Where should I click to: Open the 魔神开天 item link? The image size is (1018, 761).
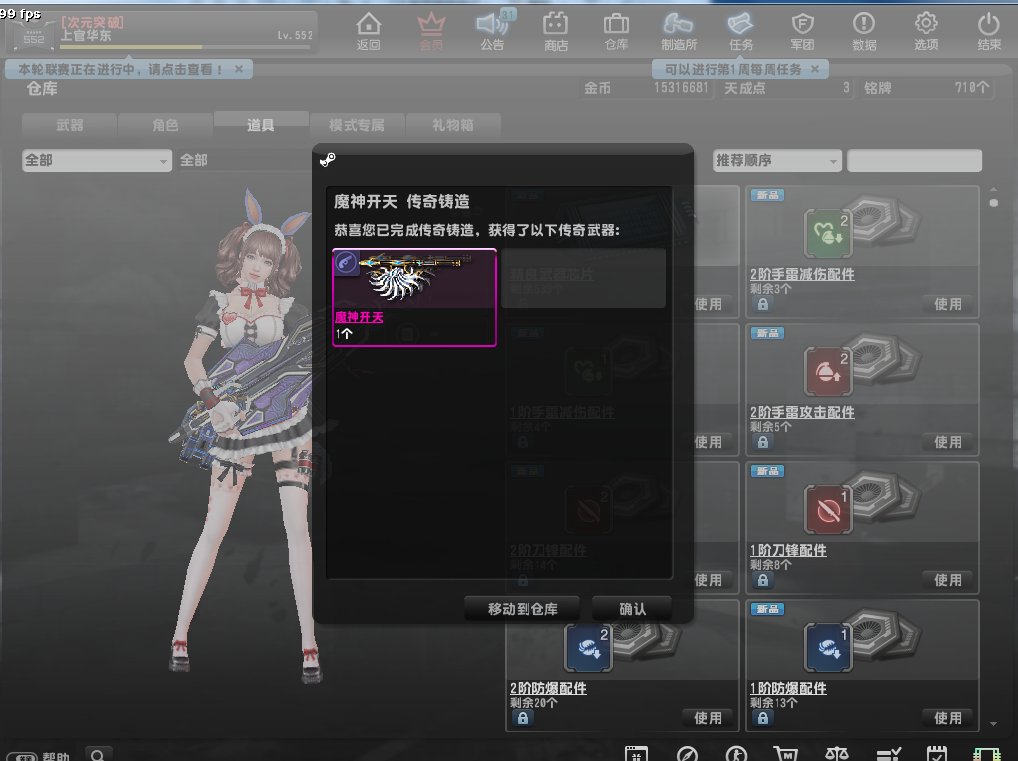359,318
